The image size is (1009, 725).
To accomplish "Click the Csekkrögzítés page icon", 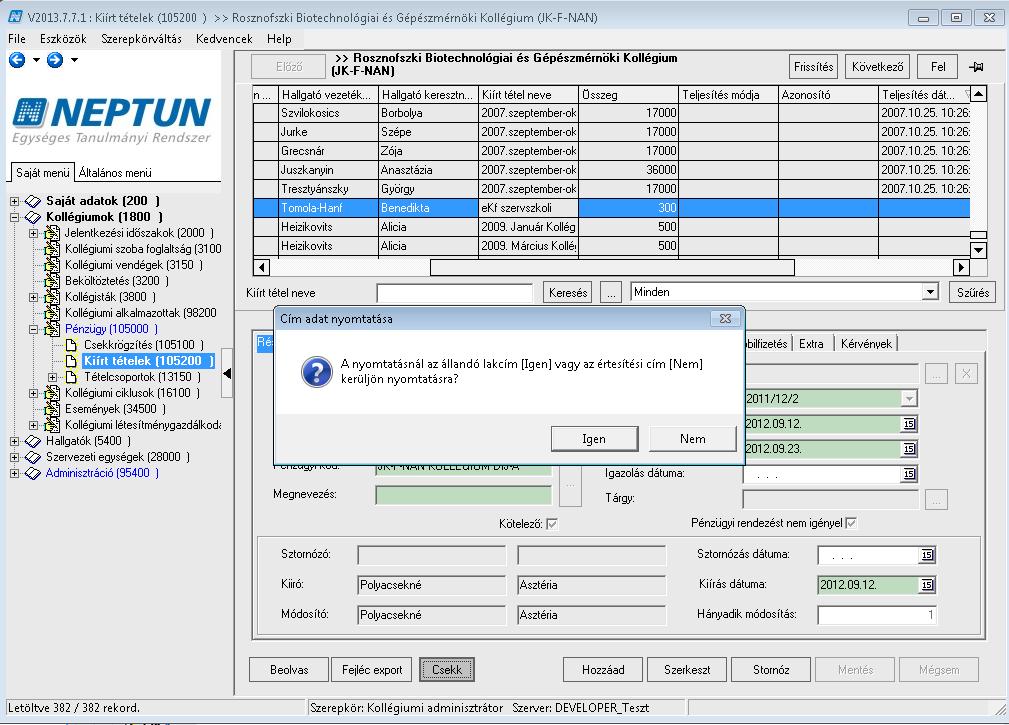I will point(71,345).
